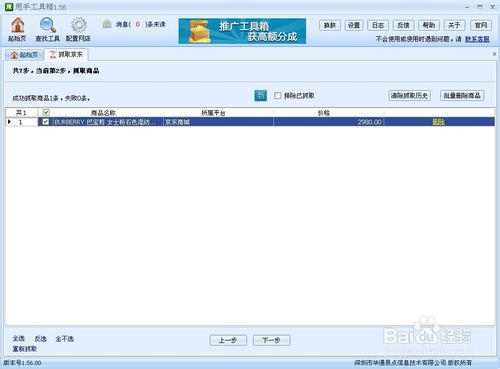Click the row 1 indicator arrow
Image resolution: width=500 pixels, height=369 pixels.
tap(9, 122)
